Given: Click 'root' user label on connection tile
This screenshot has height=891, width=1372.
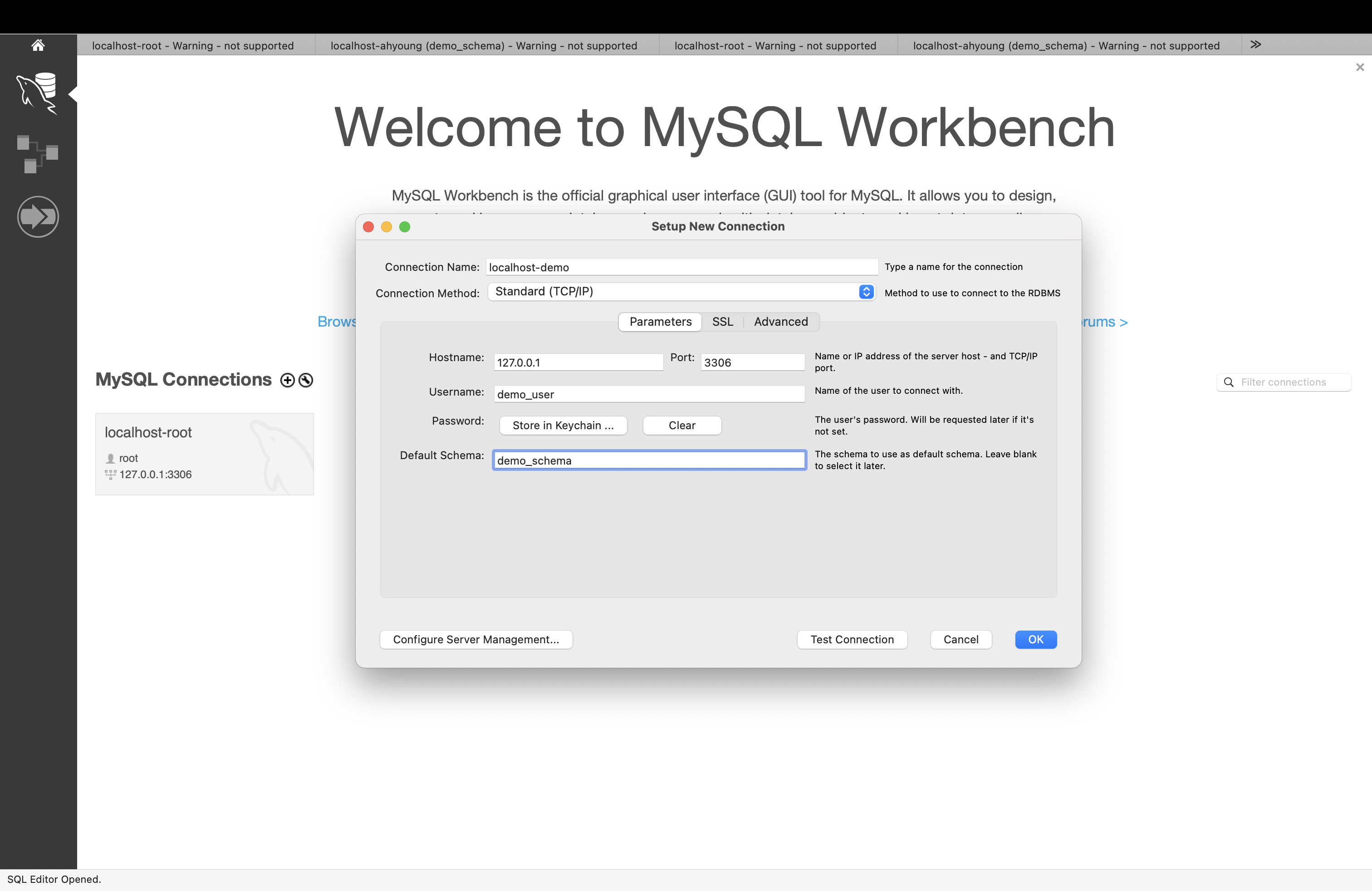Looking at the screenshot, I should pyautogui.click(x=128, y=458).
